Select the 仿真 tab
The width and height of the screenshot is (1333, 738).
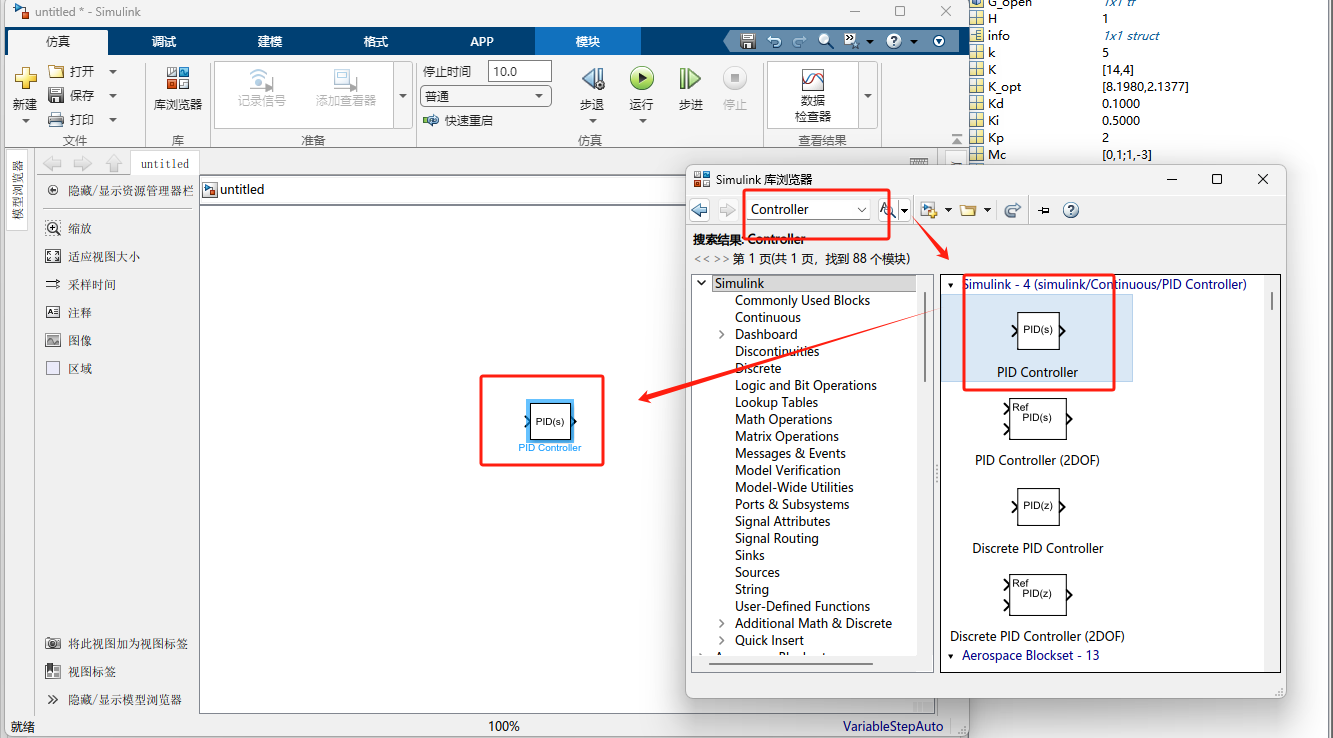coord(58,42)
